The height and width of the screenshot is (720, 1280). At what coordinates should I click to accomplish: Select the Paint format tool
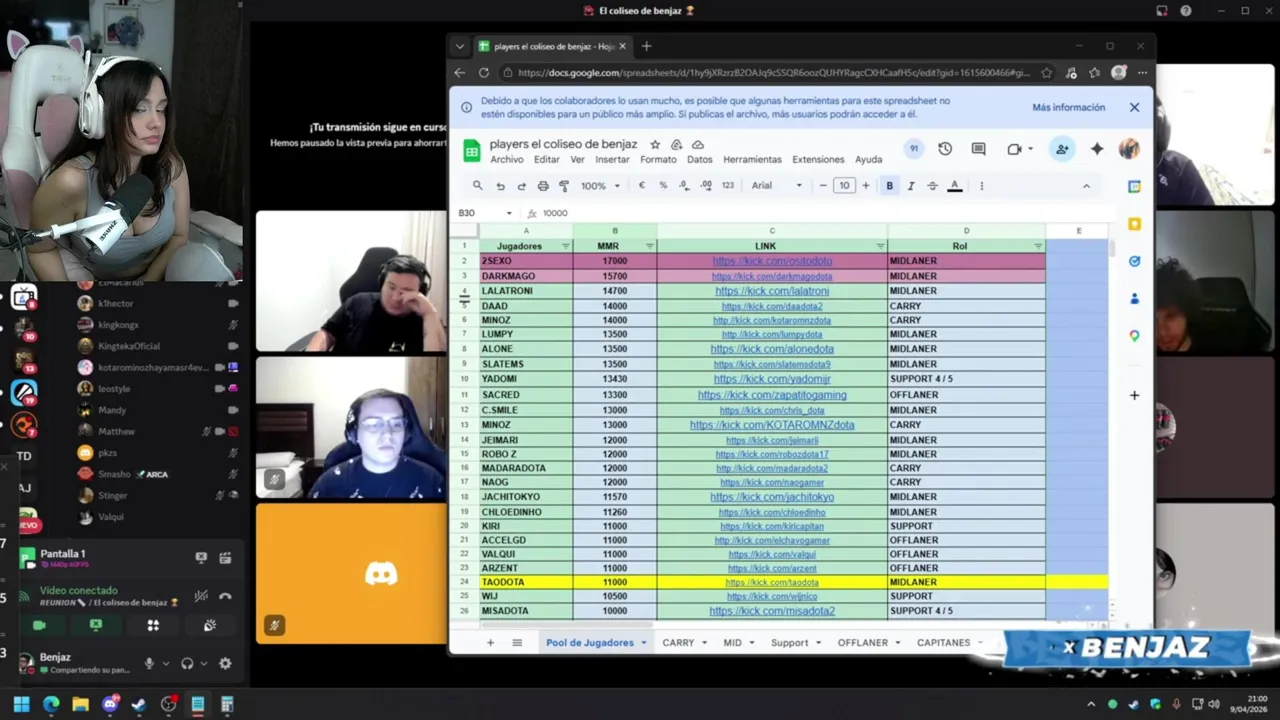tap(564, 186)
